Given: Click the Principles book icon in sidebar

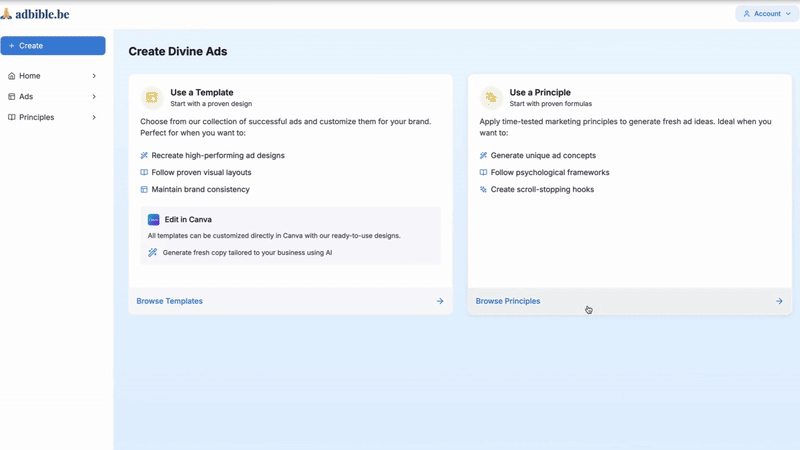Looking at the screenshot, I should point(12,117).
